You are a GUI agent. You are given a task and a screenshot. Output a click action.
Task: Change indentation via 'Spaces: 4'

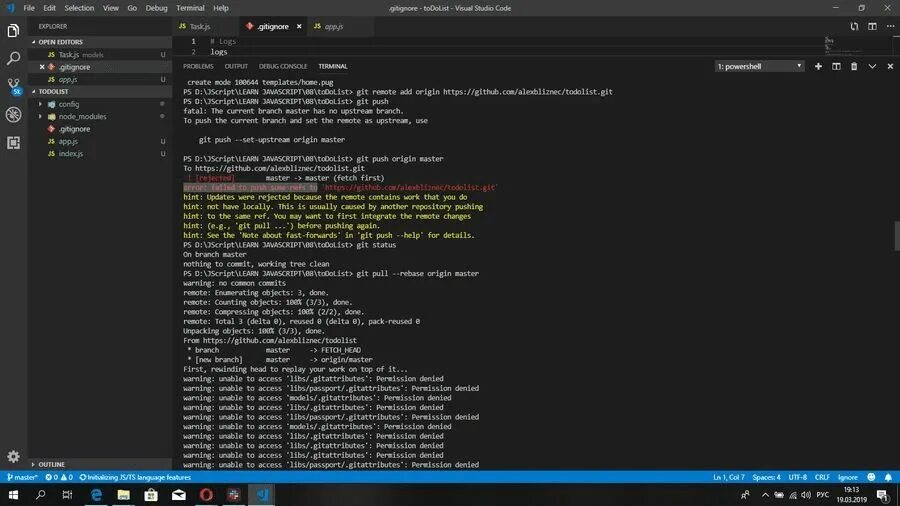766,477
